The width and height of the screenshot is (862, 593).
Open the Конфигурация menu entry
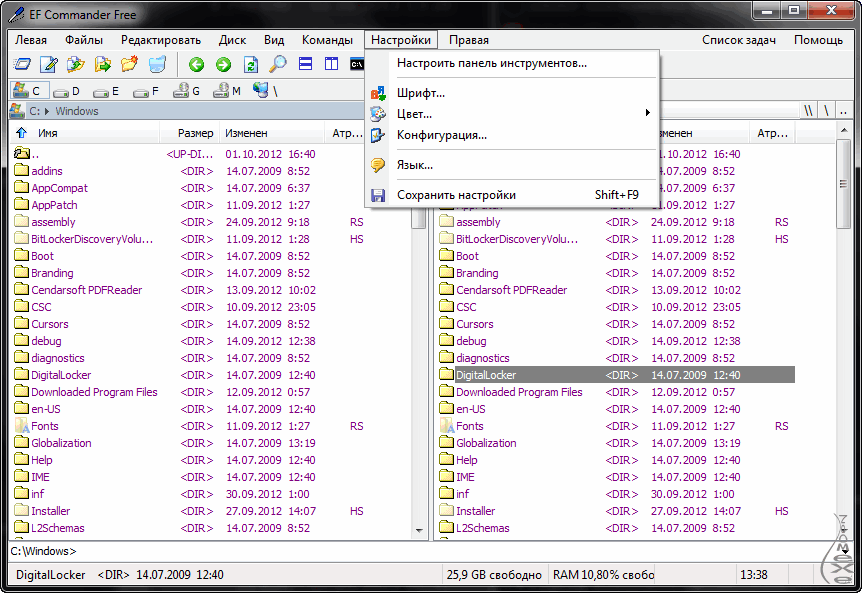tap(441, 135)
